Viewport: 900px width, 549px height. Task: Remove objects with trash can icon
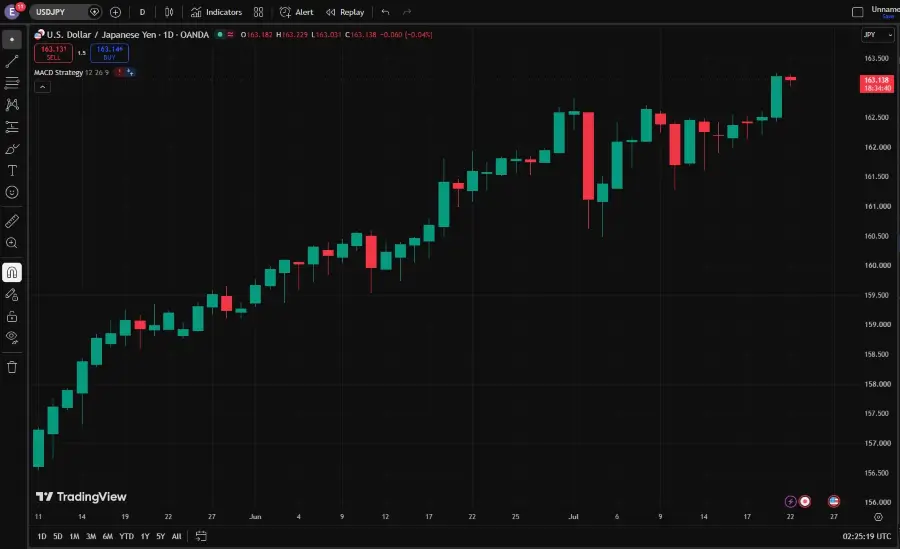(12, 367)
